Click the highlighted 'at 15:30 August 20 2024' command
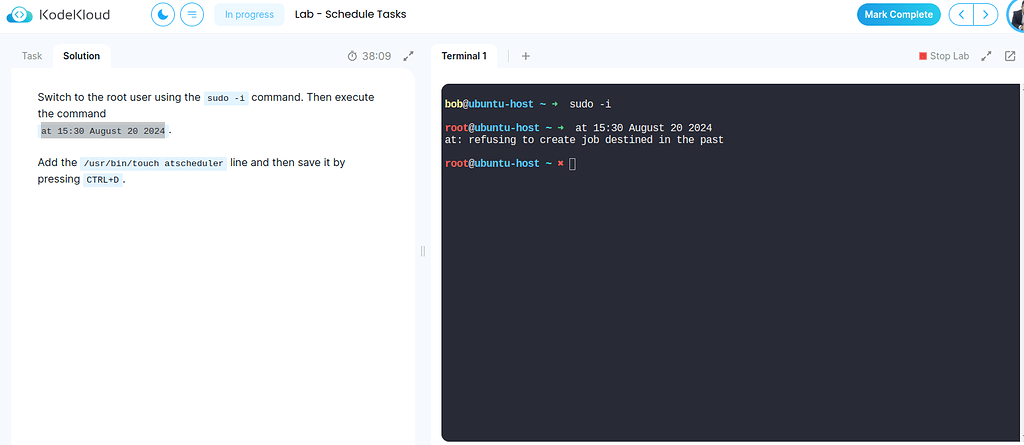Image resolution: width=1024 pixels, height=445 pixels. [102, 131]
